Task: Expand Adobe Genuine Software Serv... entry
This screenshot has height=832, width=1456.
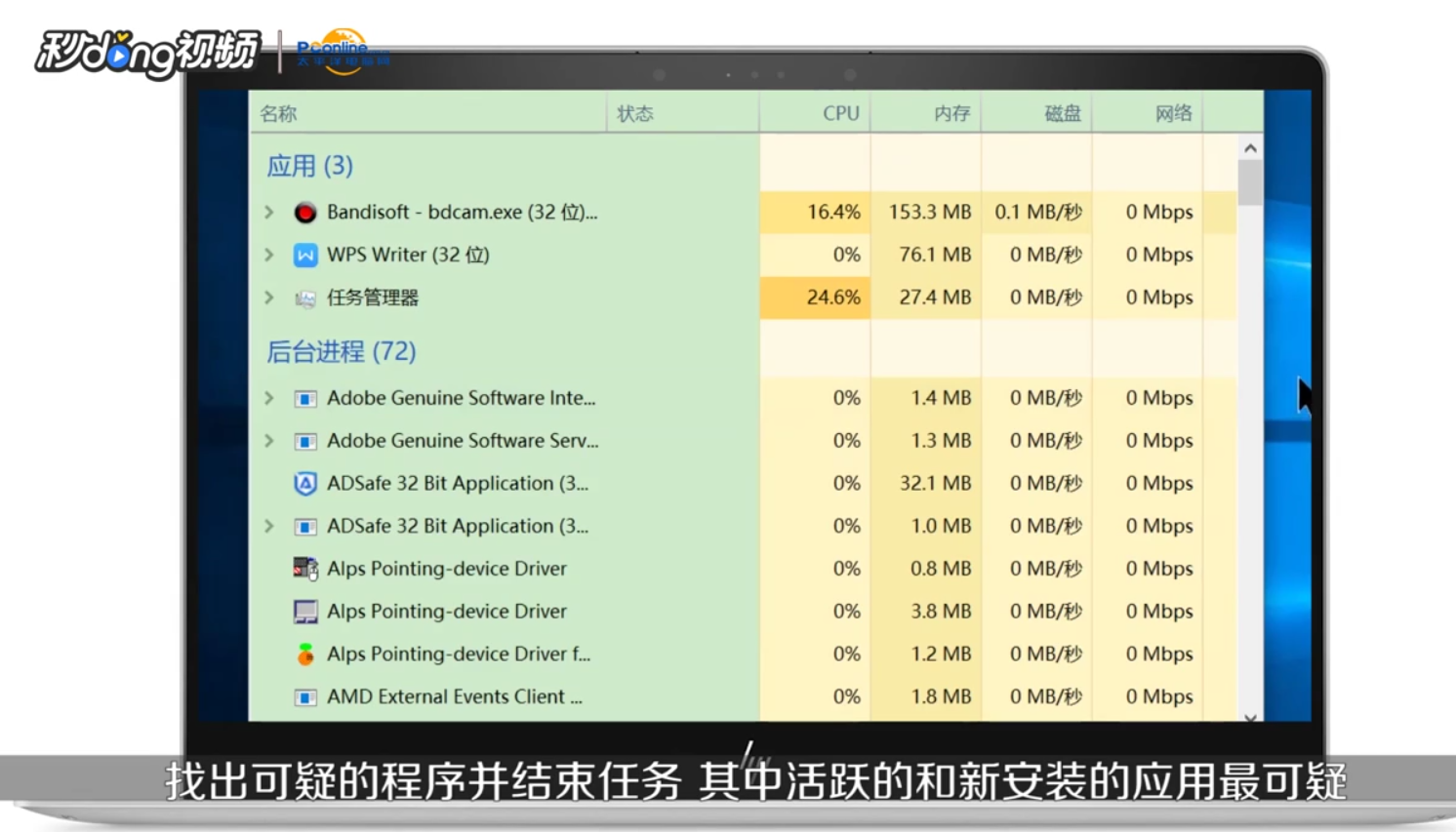Action: coord(269,441)
